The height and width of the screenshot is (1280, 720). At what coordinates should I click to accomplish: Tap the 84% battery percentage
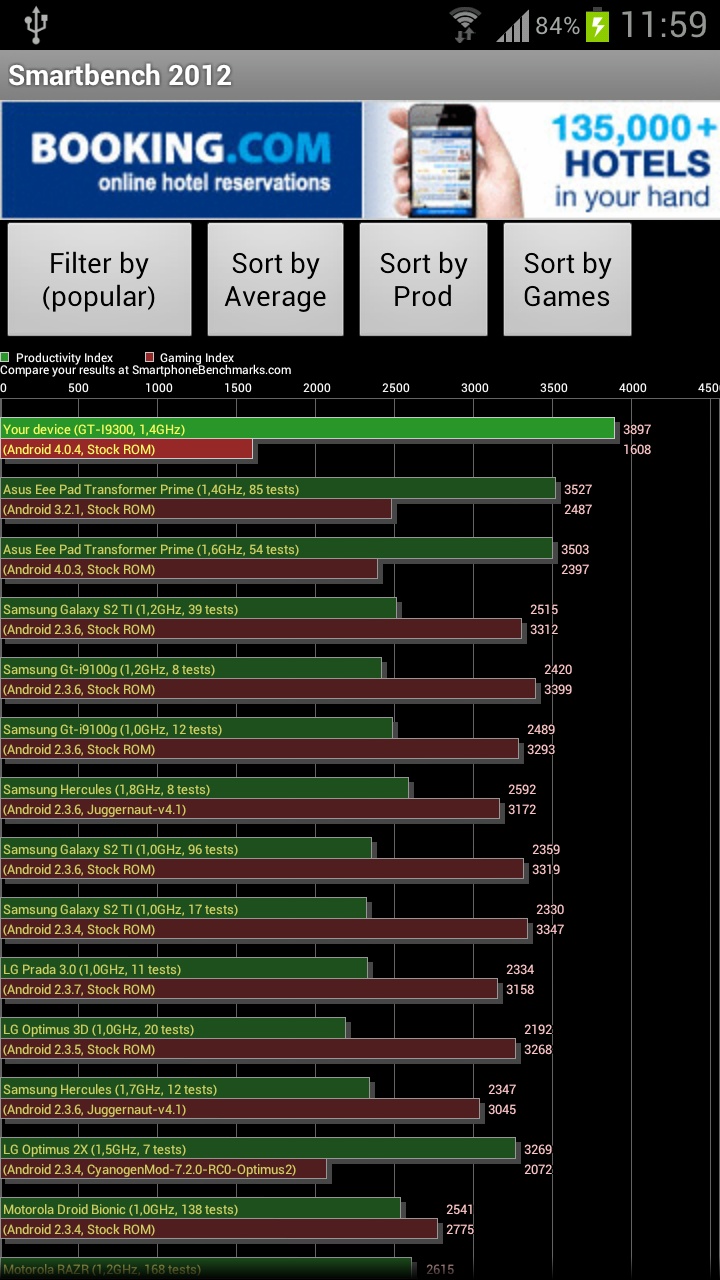pyautogui.click(x=557, y=26)
